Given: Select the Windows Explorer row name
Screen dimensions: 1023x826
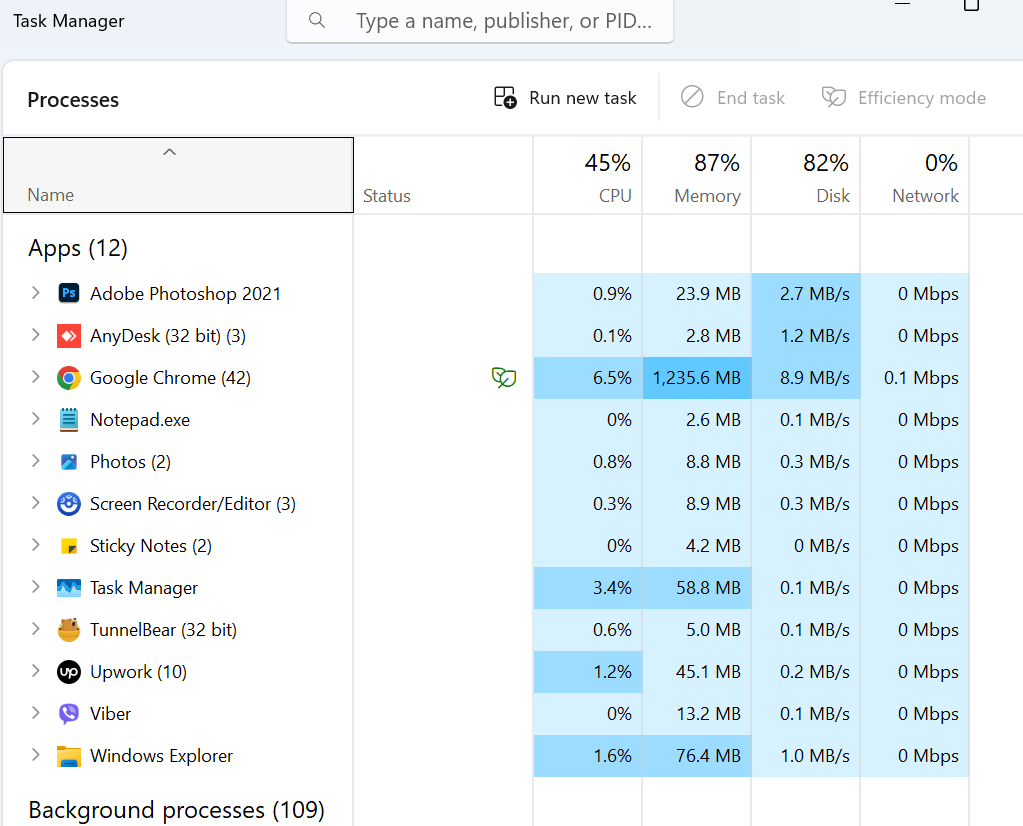Looking at the screenshot, I should tap(161, 756).
